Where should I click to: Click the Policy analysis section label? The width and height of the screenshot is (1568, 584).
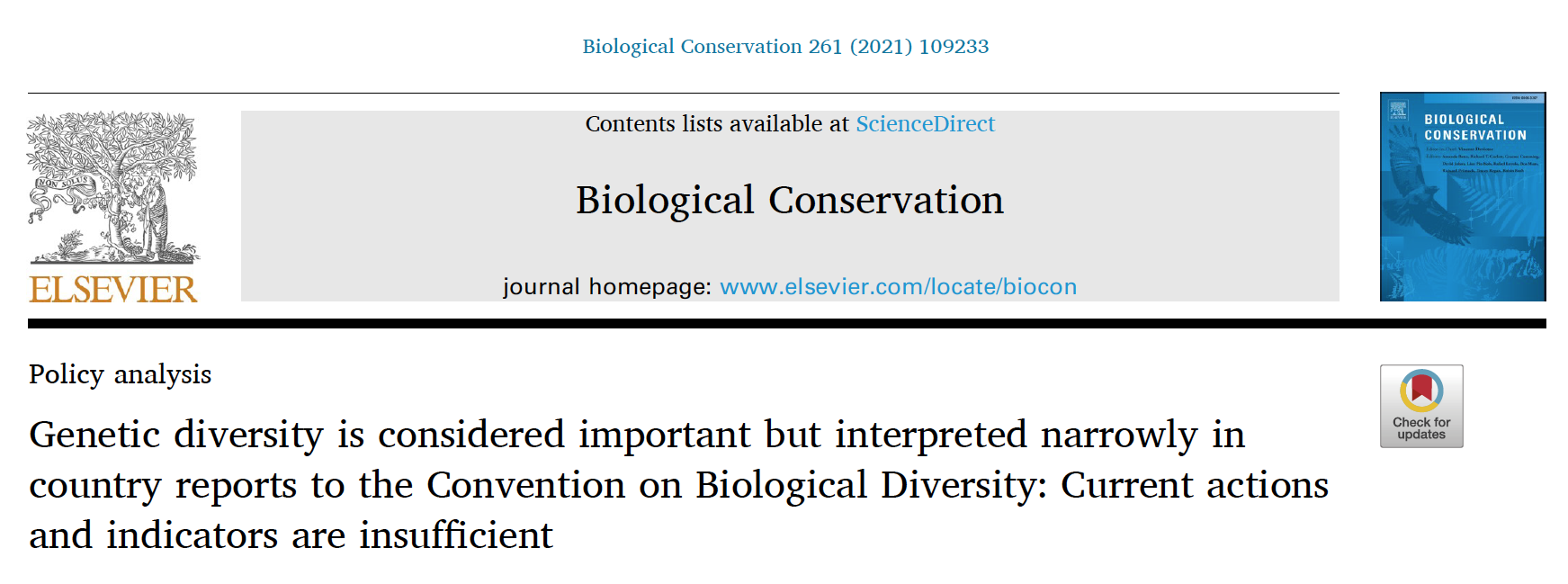click(121, 374)
